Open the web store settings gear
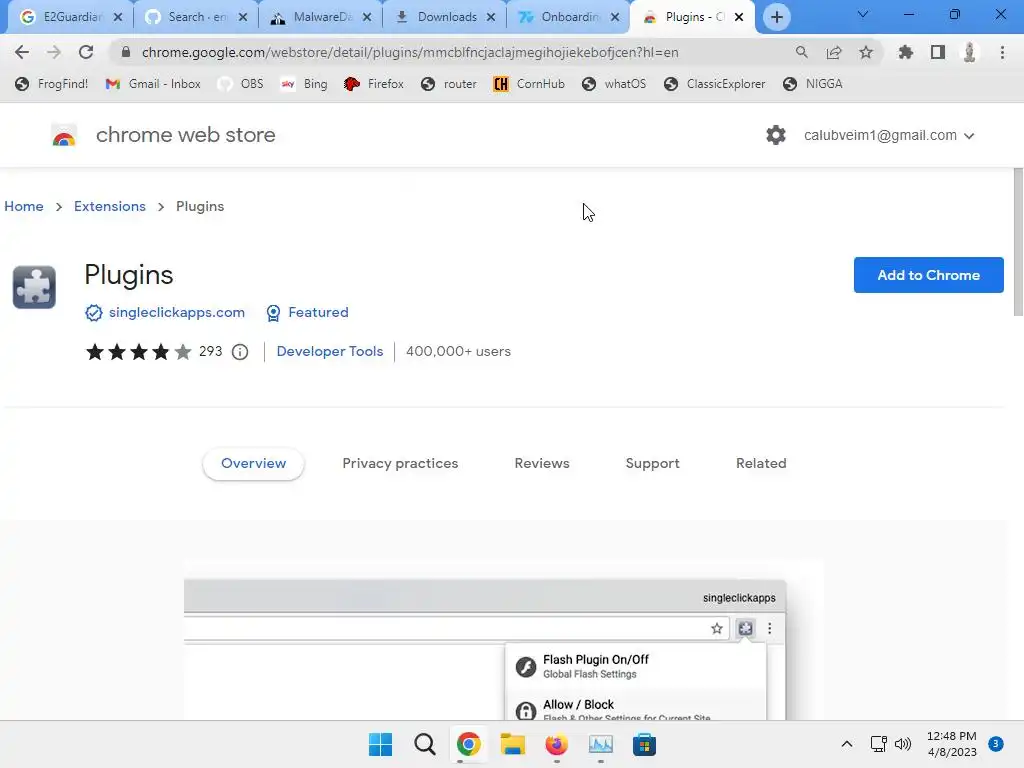1024x768 pixels. 776,135
